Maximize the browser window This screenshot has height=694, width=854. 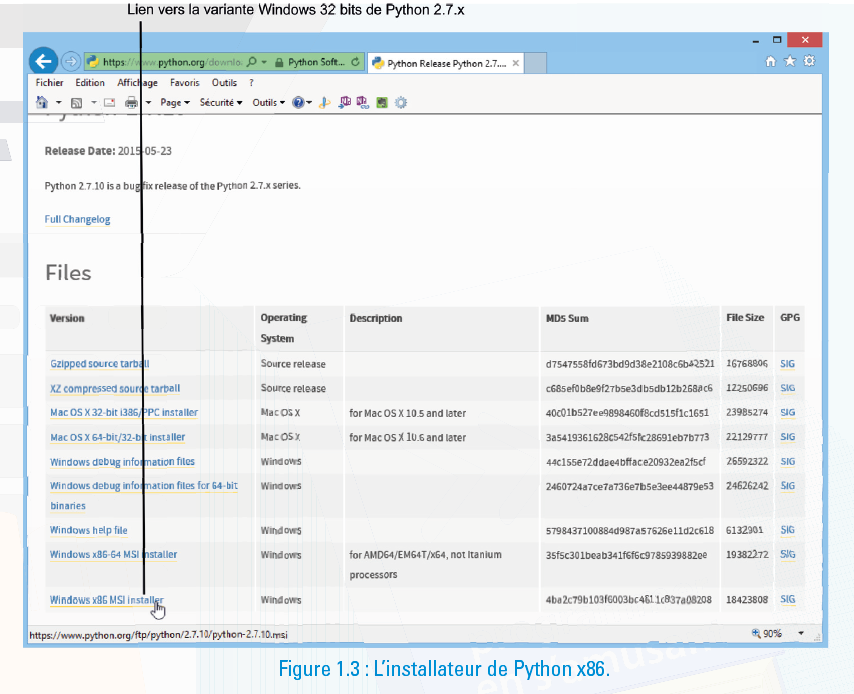point(777,40)
